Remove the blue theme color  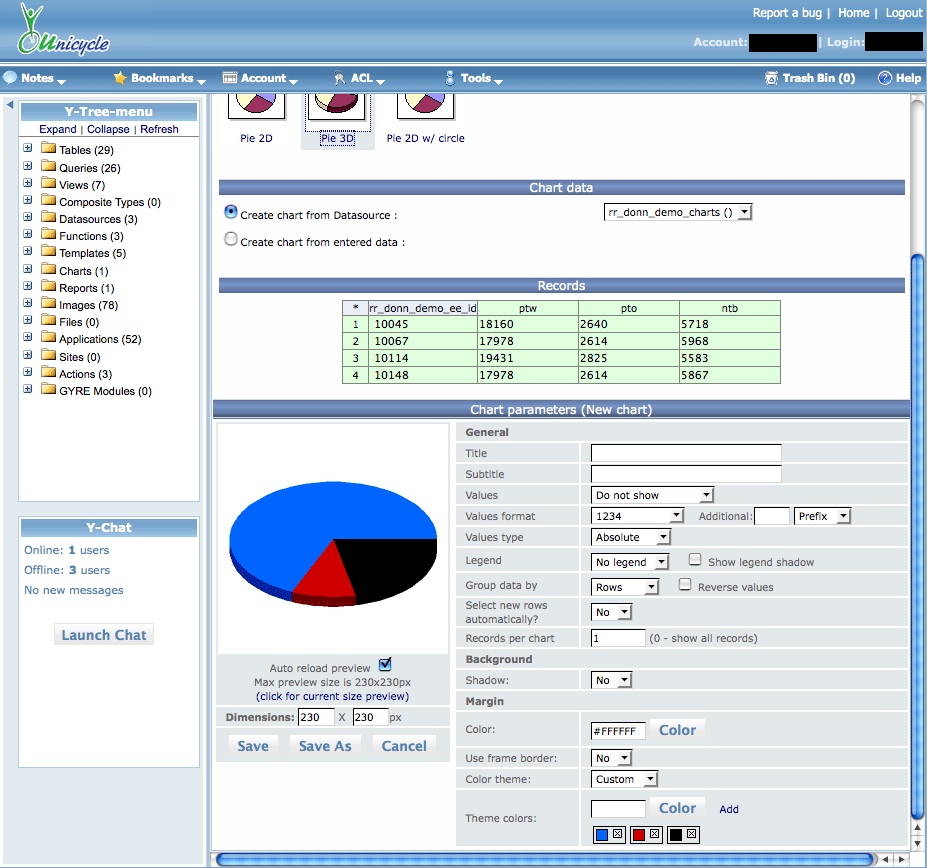pos(618,835)
